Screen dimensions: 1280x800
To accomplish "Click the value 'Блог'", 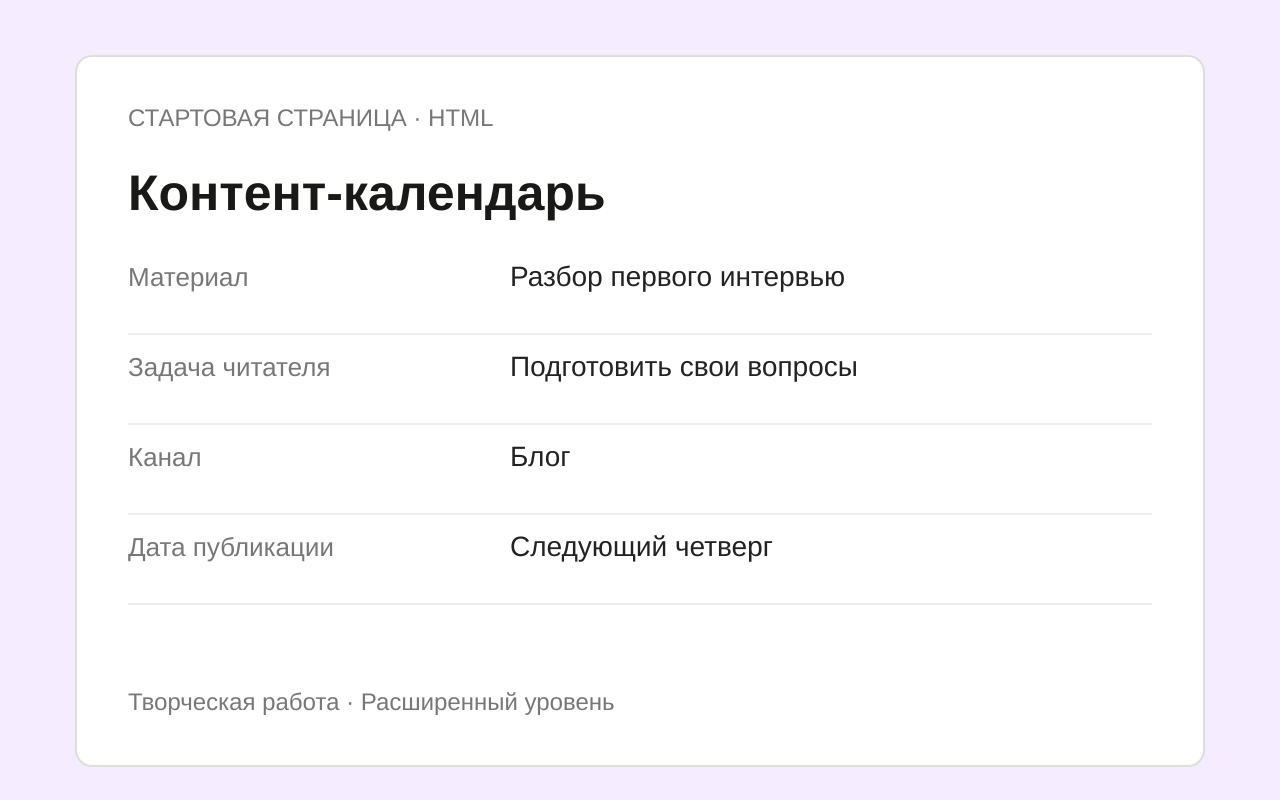I will [x=540, y=457].
